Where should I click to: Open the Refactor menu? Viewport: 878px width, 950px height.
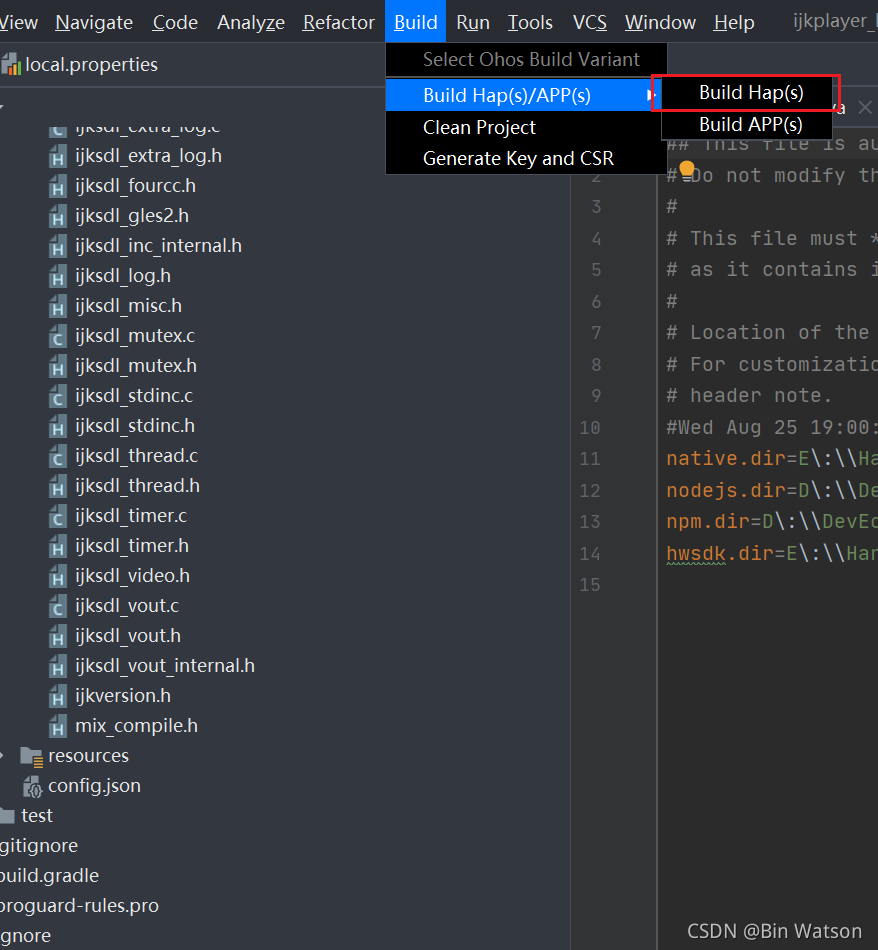339,22
